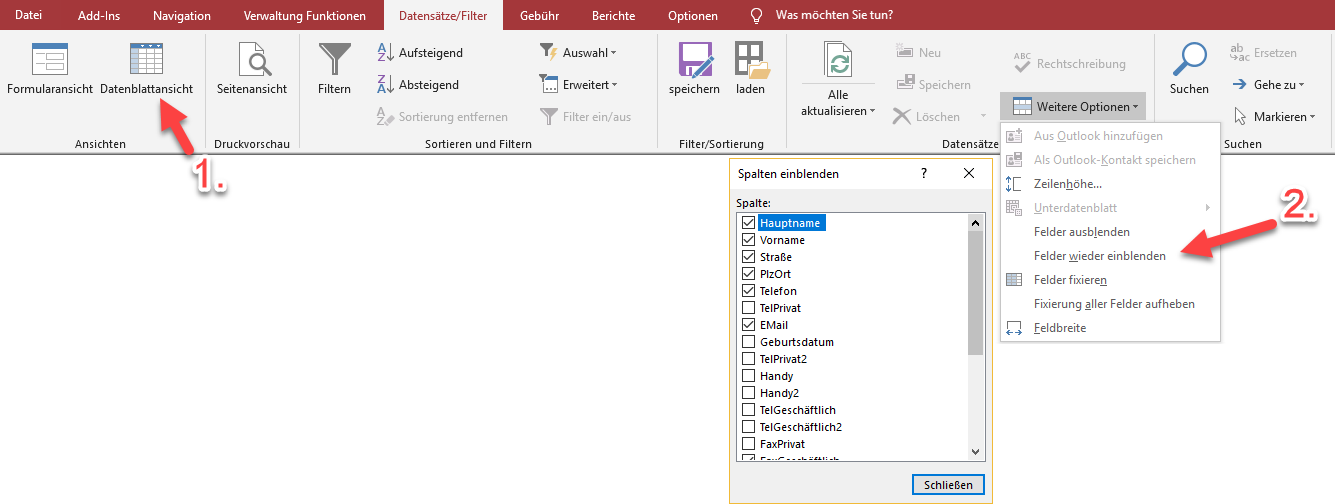Expand the Auswahl dropdown
Image resolution: width=1335 pixels, height=504 pixels.
click(x=578, y=53)
